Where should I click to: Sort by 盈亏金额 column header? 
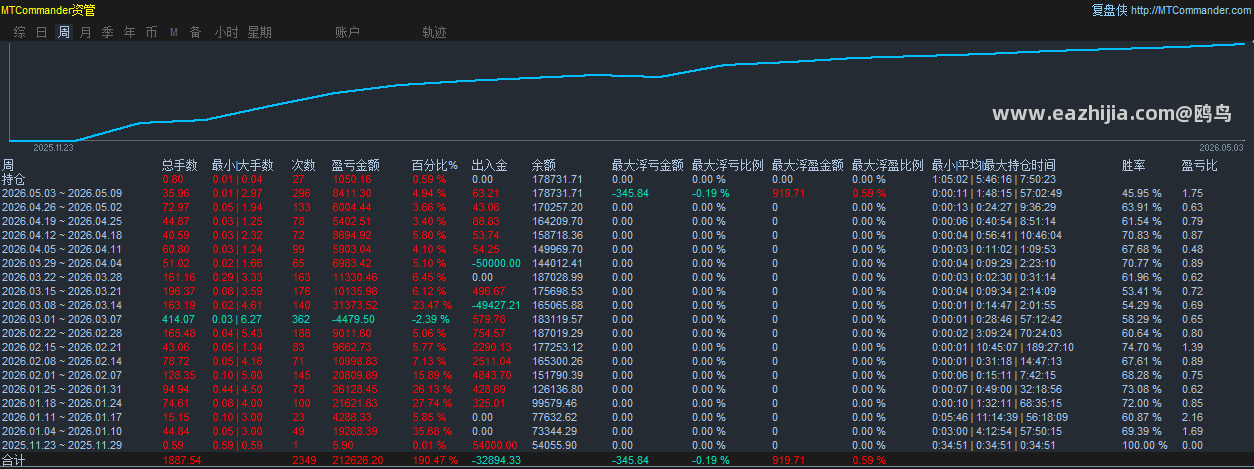point(355,165)
